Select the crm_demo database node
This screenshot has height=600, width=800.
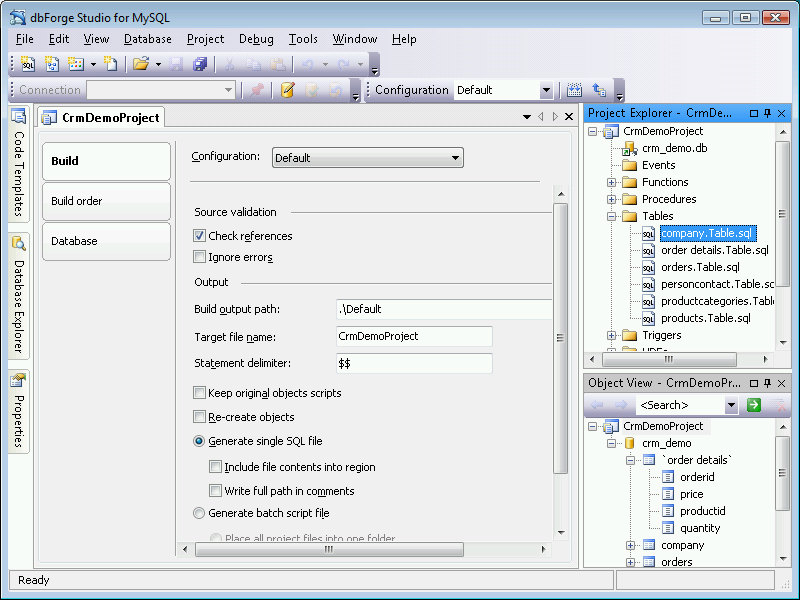666,443
